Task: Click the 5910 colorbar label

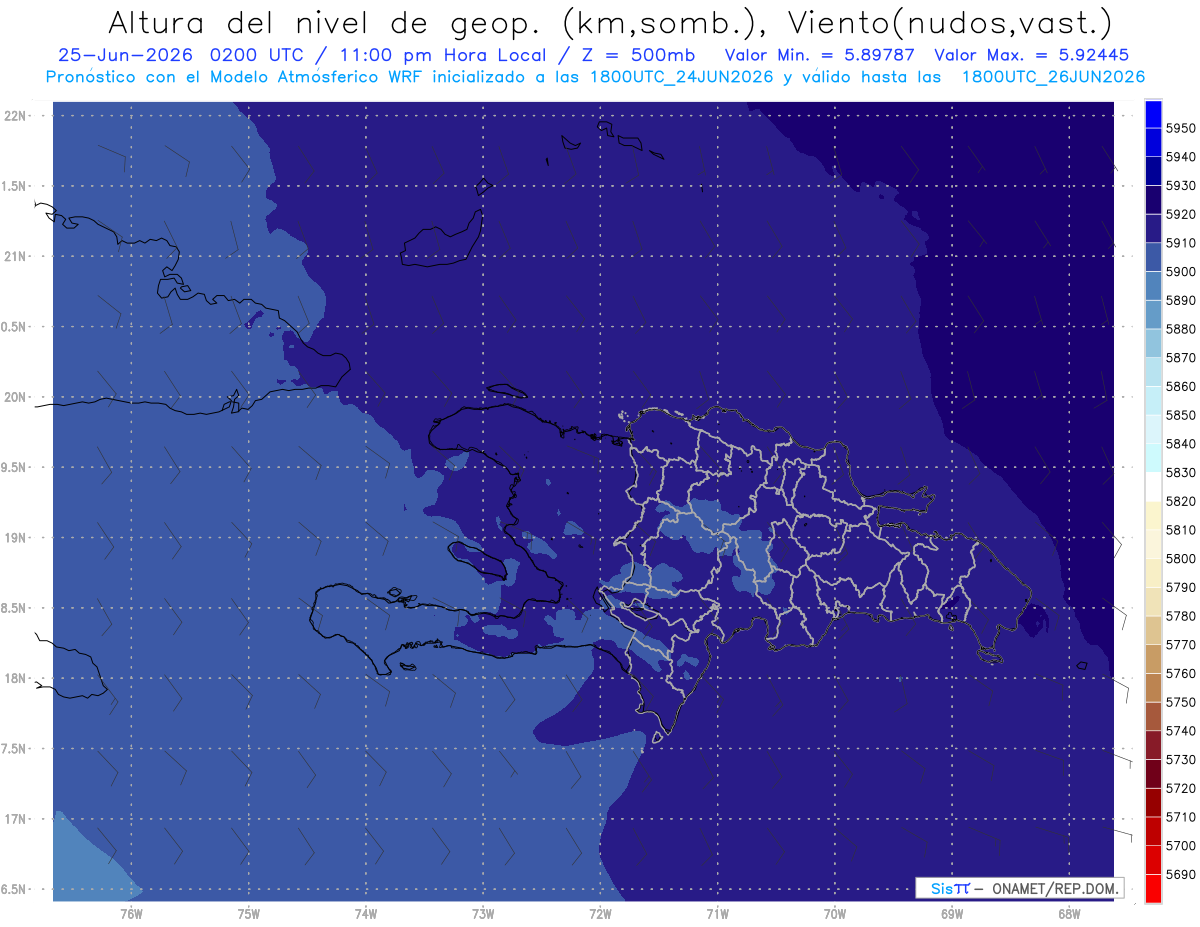Action: (x=1180, y=243)
